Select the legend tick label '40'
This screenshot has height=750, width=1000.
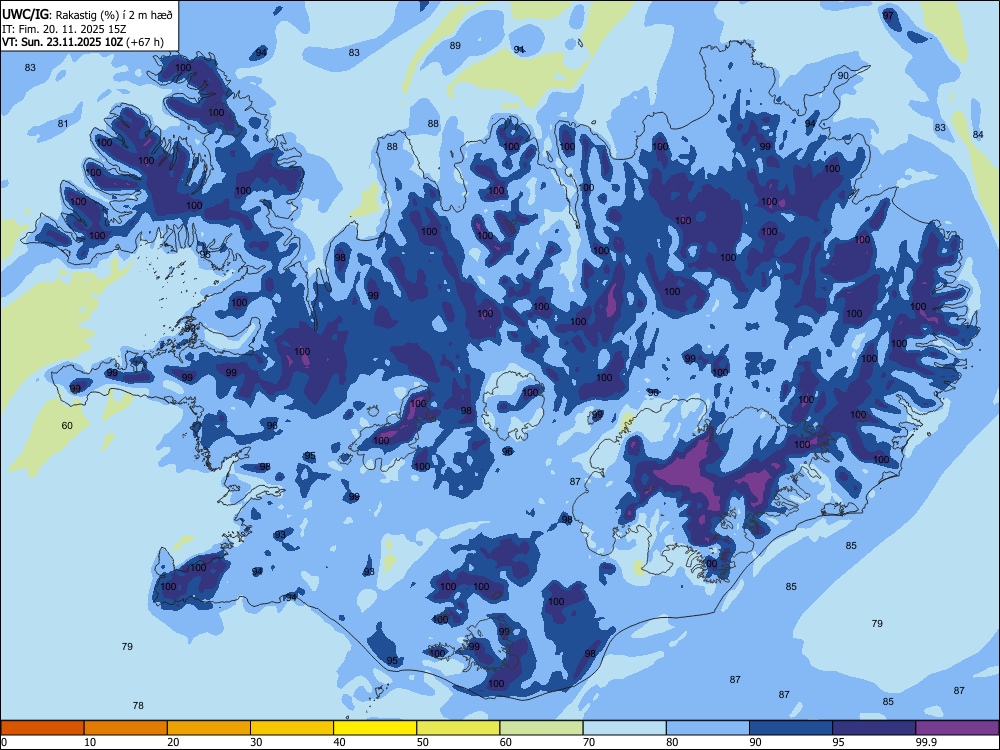[340, 742]
